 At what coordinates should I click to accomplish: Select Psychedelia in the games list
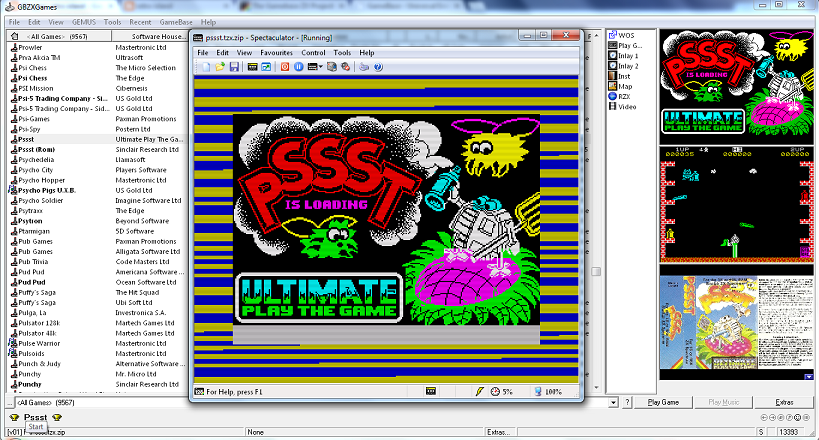point(98,160)
